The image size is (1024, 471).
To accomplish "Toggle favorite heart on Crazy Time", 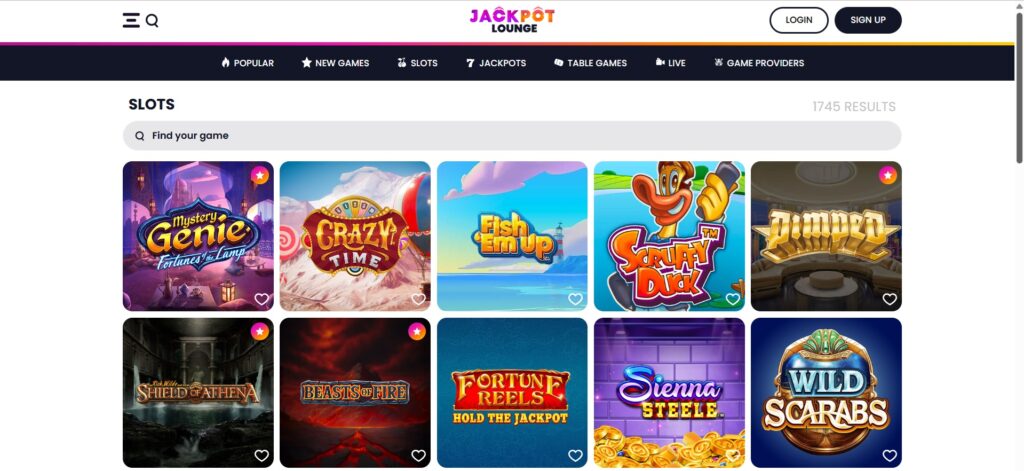I will pyautogui.click(x=418, y=299).
